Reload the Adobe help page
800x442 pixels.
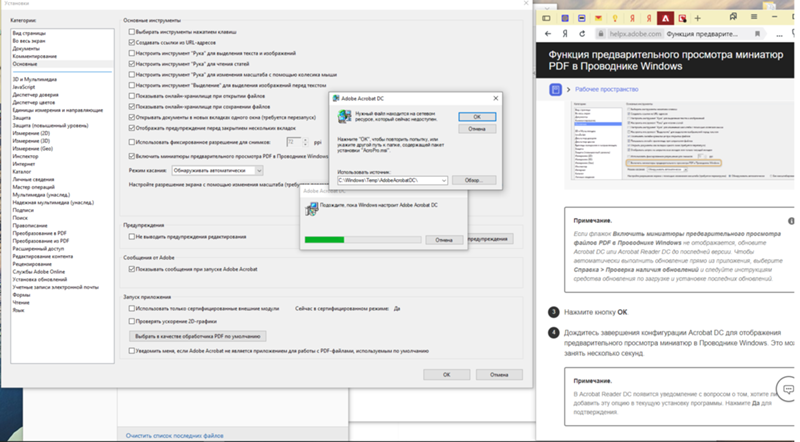tap(582, 34)
